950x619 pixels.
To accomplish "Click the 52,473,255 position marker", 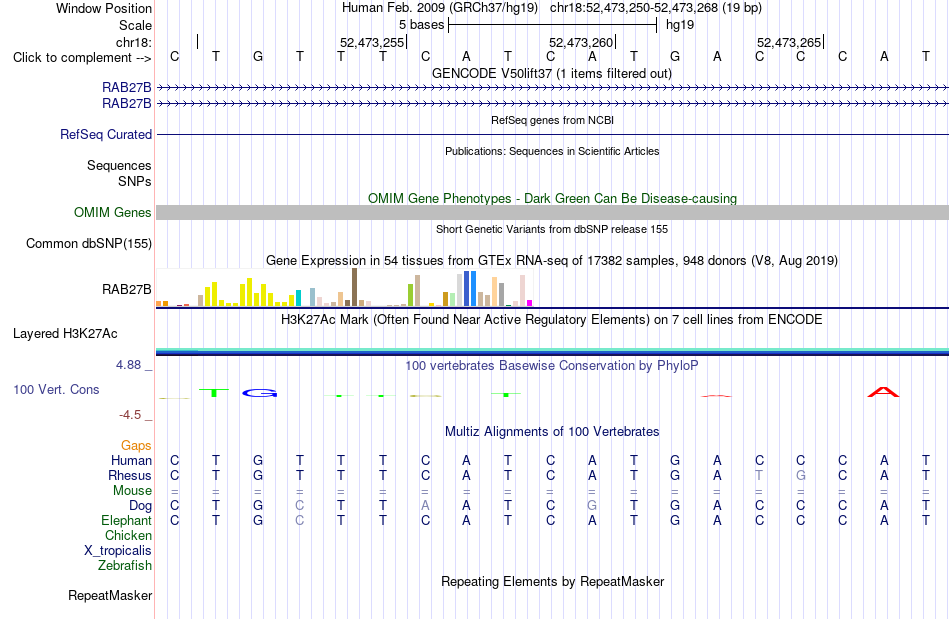I will pyautogui.click(x=372, y=42).
